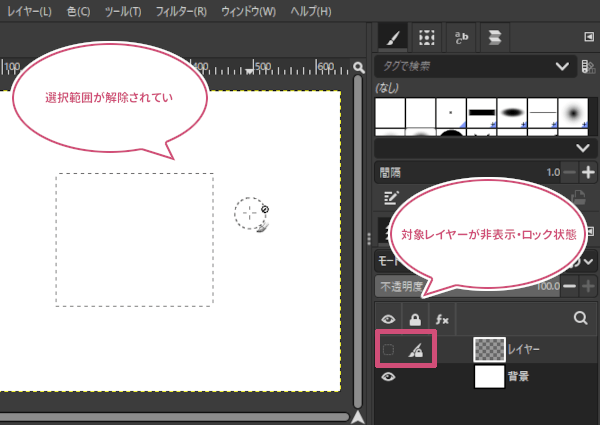Select the レイヤー layer thumbnail

[489, 349]
